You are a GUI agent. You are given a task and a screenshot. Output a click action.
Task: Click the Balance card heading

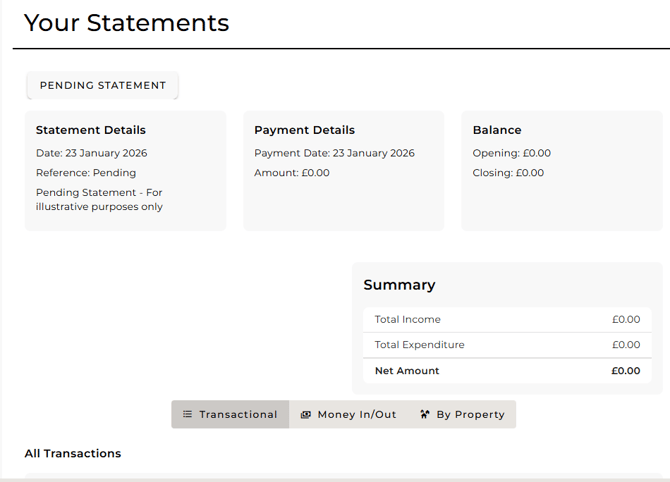497,130
